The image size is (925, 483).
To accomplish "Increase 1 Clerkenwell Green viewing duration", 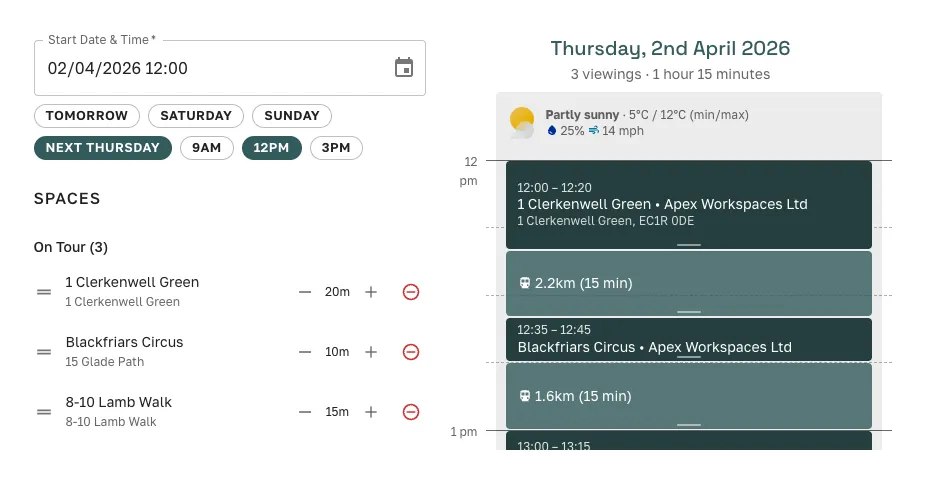I will (371, 292).
